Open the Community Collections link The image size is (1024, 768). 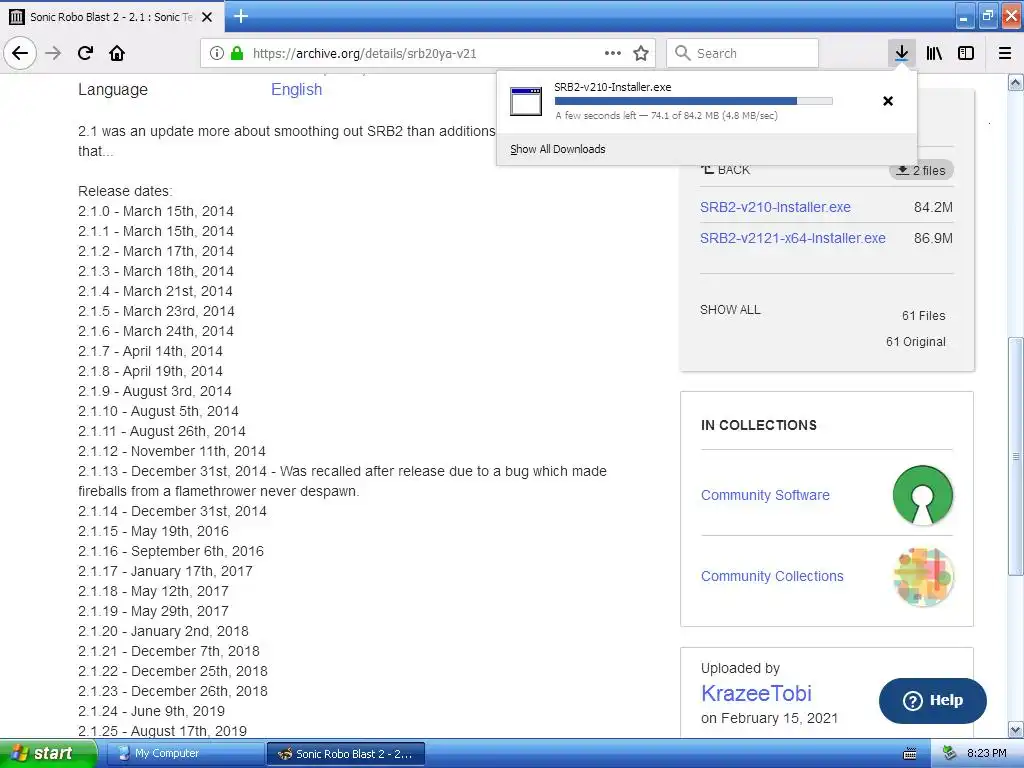pyautogui.click(x=772, y=576)
